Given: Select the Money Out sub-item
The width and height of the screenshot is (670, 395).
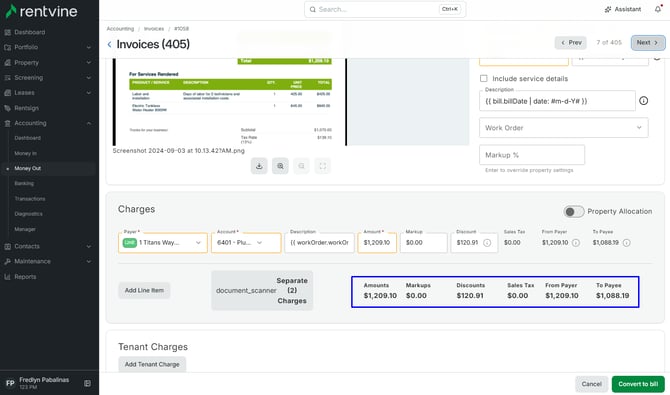Looking at the screenshot, I should click(x=27, y=168).
